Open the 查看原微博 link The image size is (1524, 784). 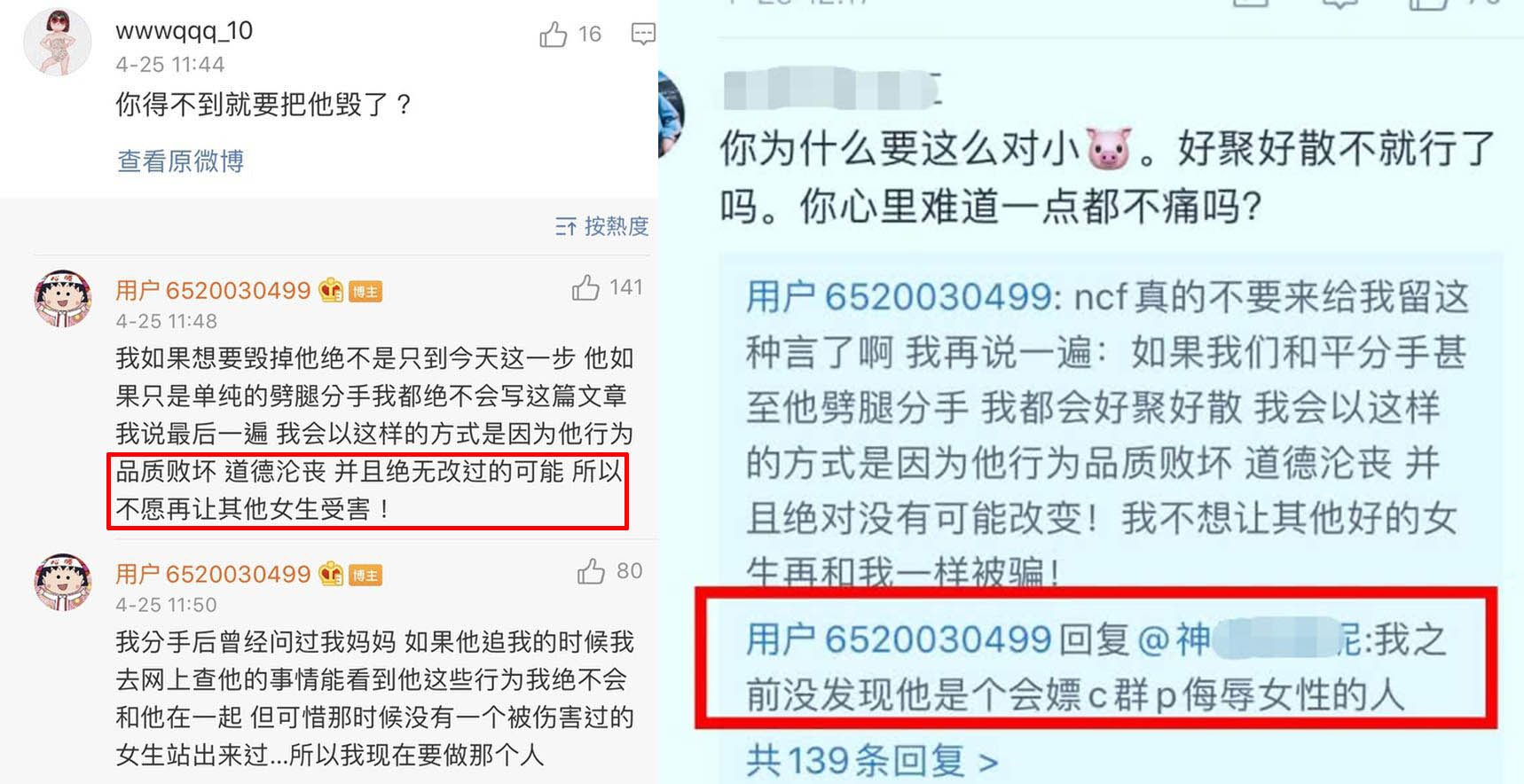(x=181, y=161)
